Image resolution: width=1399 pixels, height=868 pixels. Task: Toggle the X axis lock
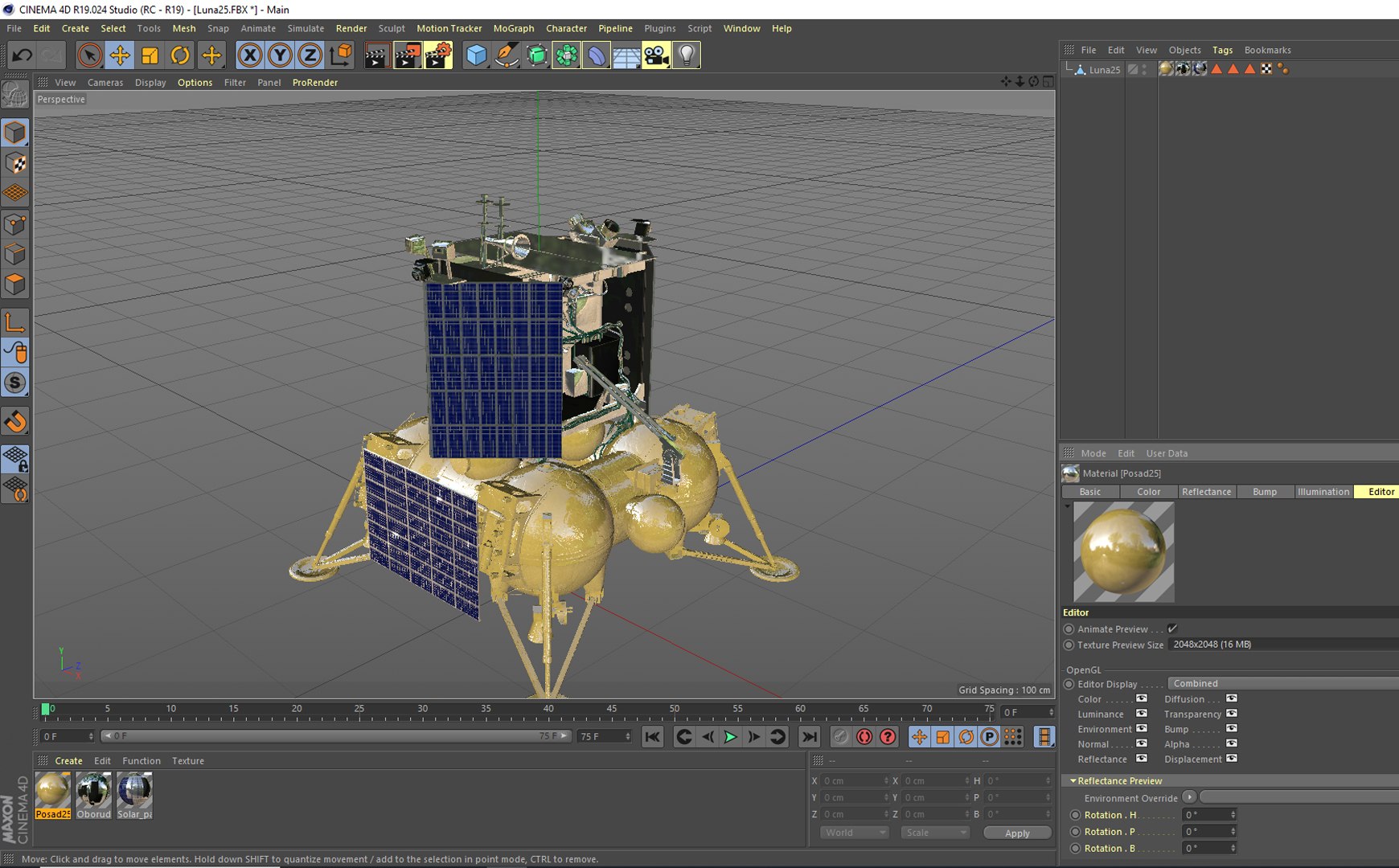click(x=250, y=55)
